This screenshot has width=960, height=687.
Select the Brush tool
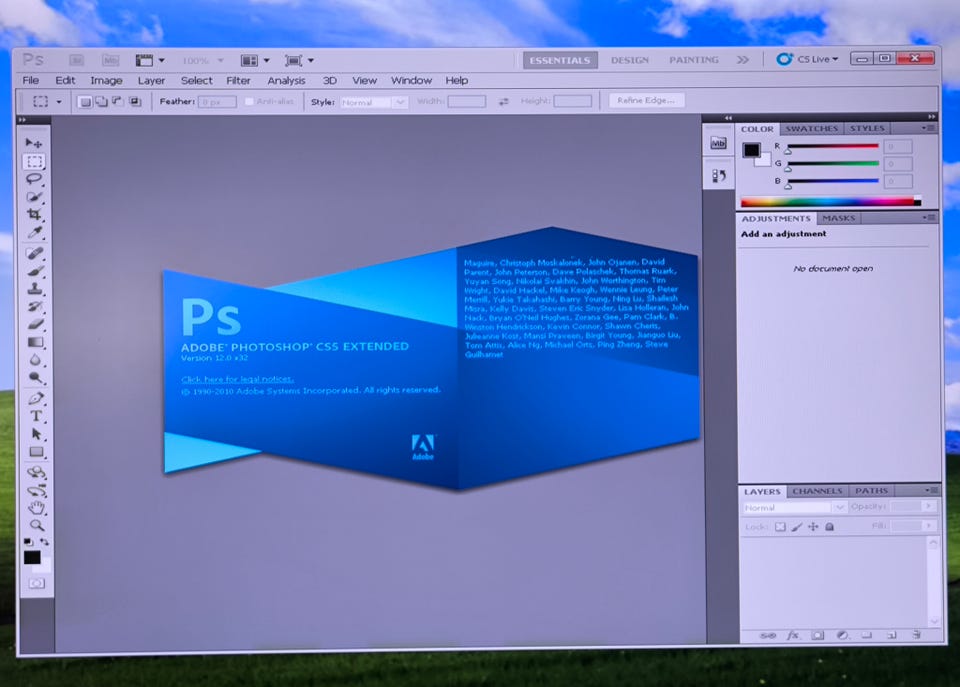click(35, 271)
